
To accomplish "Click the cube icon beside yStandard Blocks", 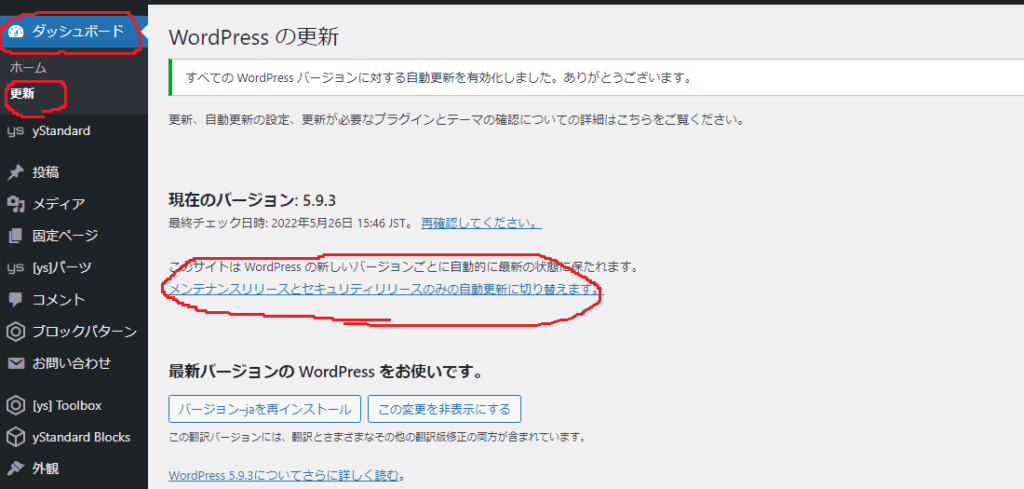I will pyautogui.click(x=16, y=437).
